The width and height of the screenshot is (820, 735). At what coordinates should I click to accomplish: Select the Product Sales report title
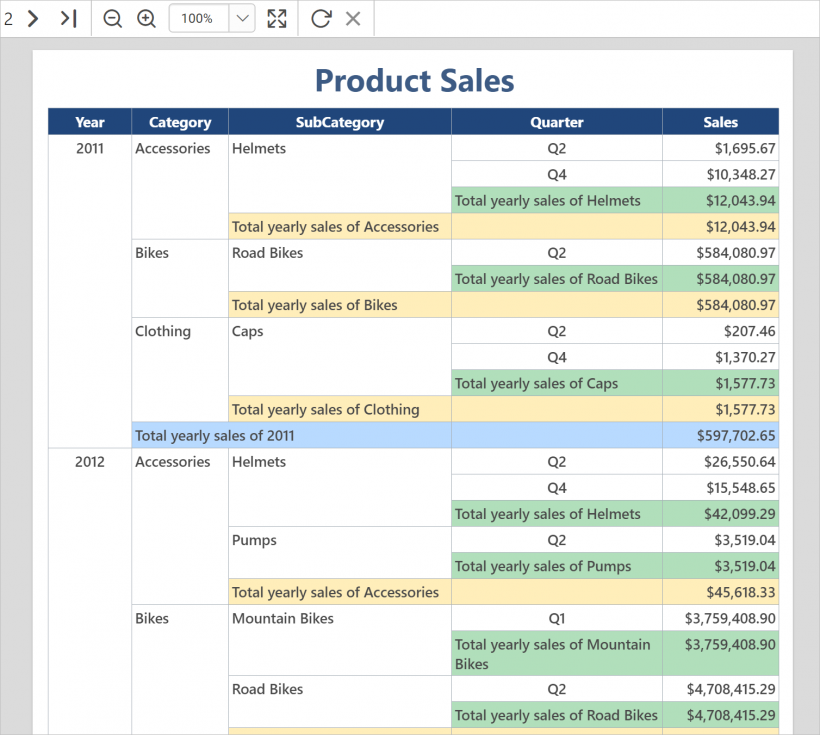click(414, 80)
